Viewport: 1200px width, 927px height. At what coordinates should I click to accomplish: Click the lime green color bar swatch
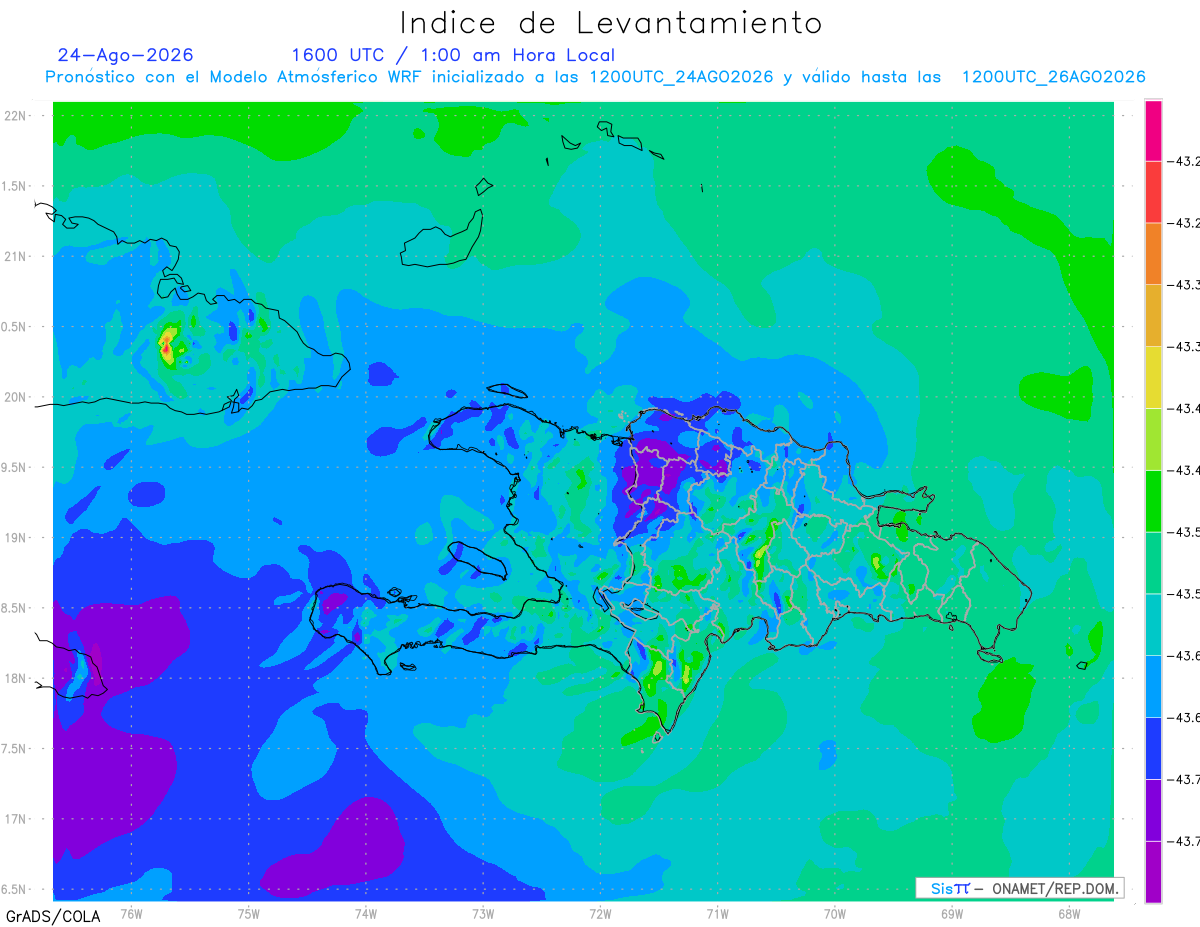point(1153,439)
